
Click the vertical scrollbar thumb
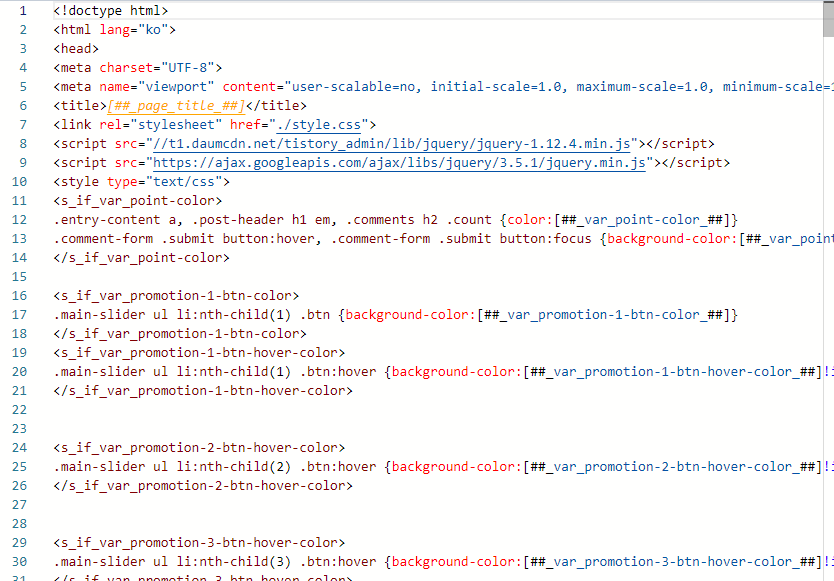828,19
